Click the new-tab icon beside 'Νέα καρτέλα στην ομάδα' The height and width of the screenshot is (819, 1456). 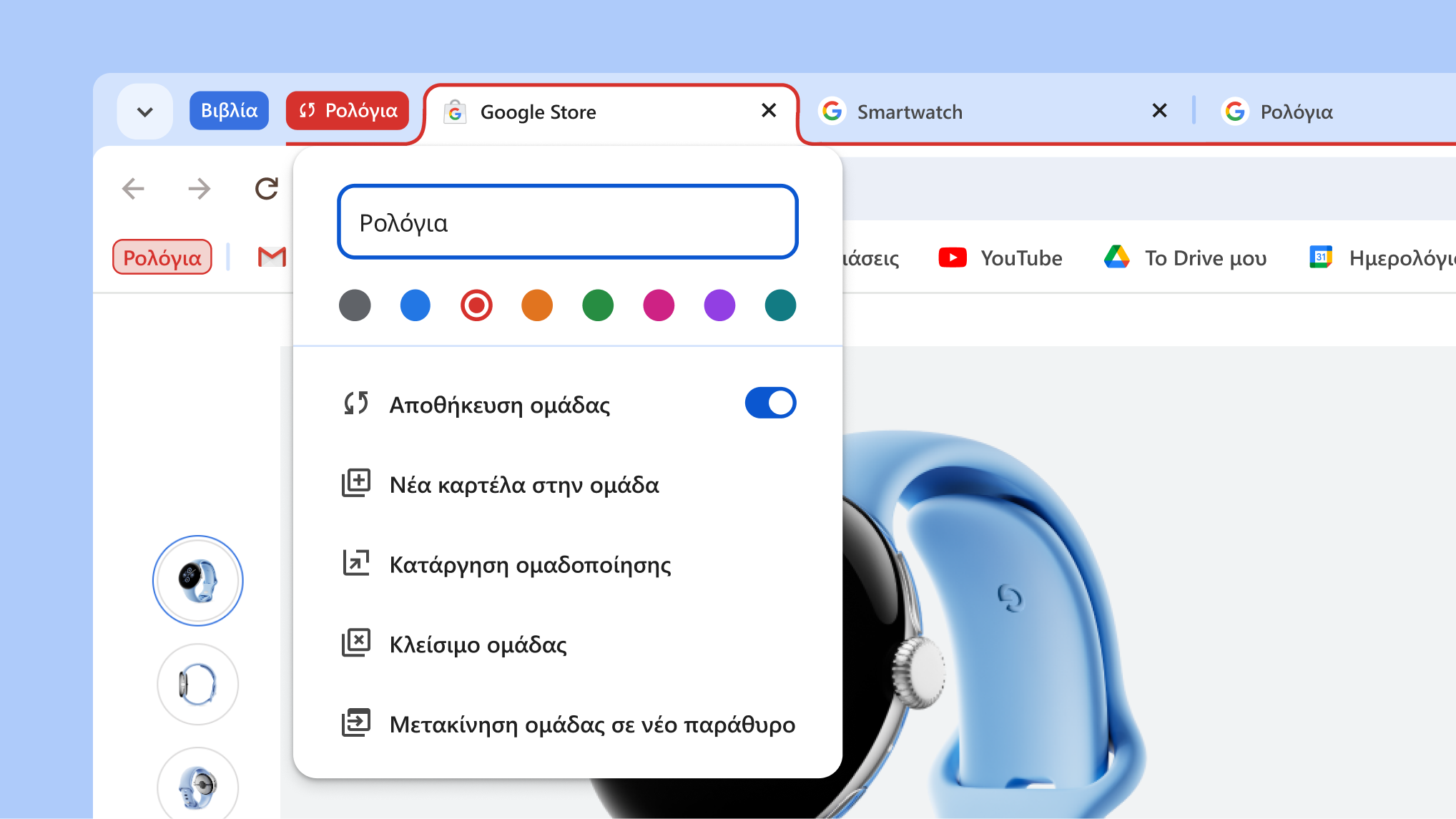click(x=355, y=483)
